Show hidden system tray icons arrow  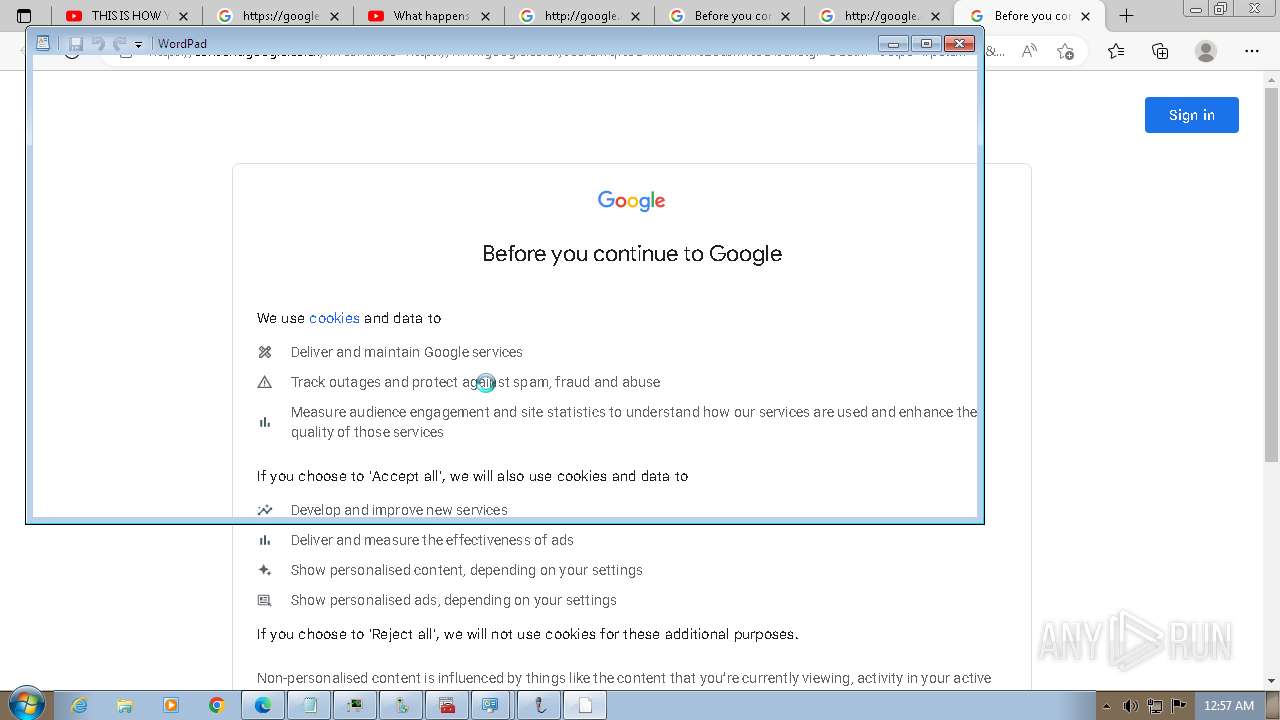[1107, 706]
